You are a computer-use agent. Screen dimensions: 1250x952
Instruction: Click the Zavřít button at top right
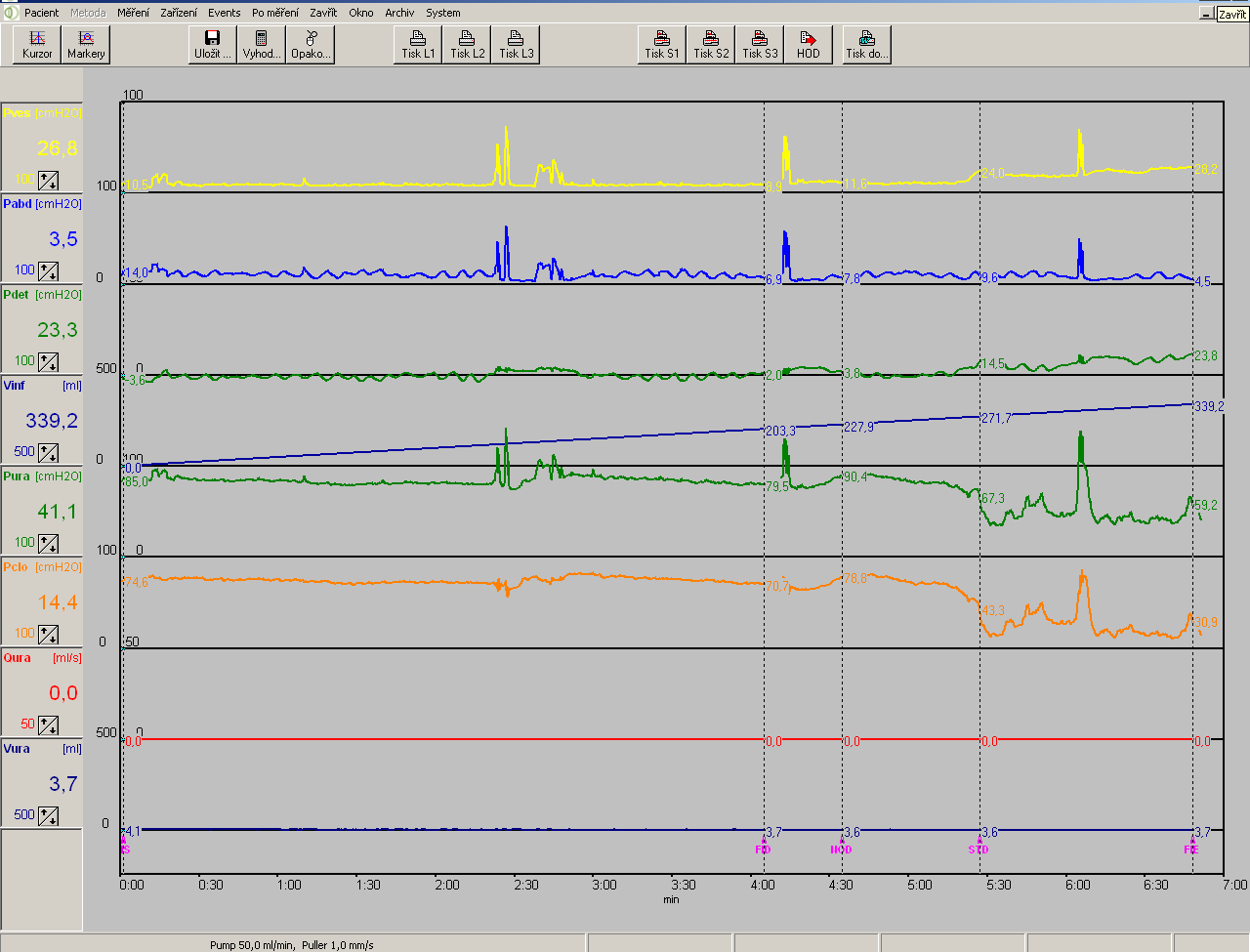point(1232,14)
